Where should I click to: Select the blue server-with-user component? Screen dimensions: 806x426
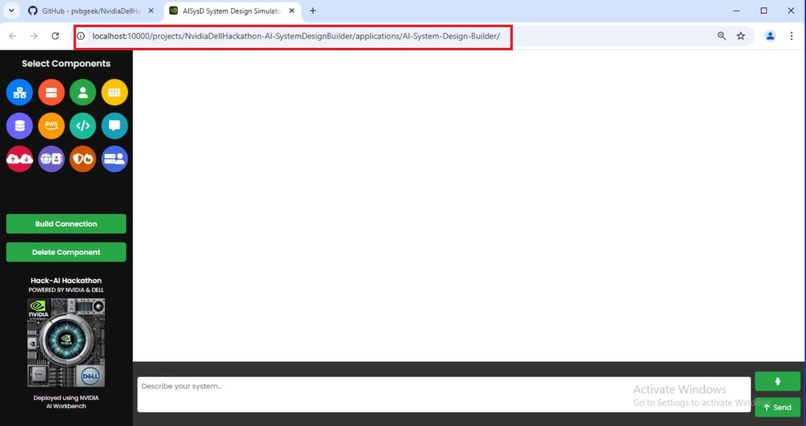pyautogui.click(x=115, y=159)
